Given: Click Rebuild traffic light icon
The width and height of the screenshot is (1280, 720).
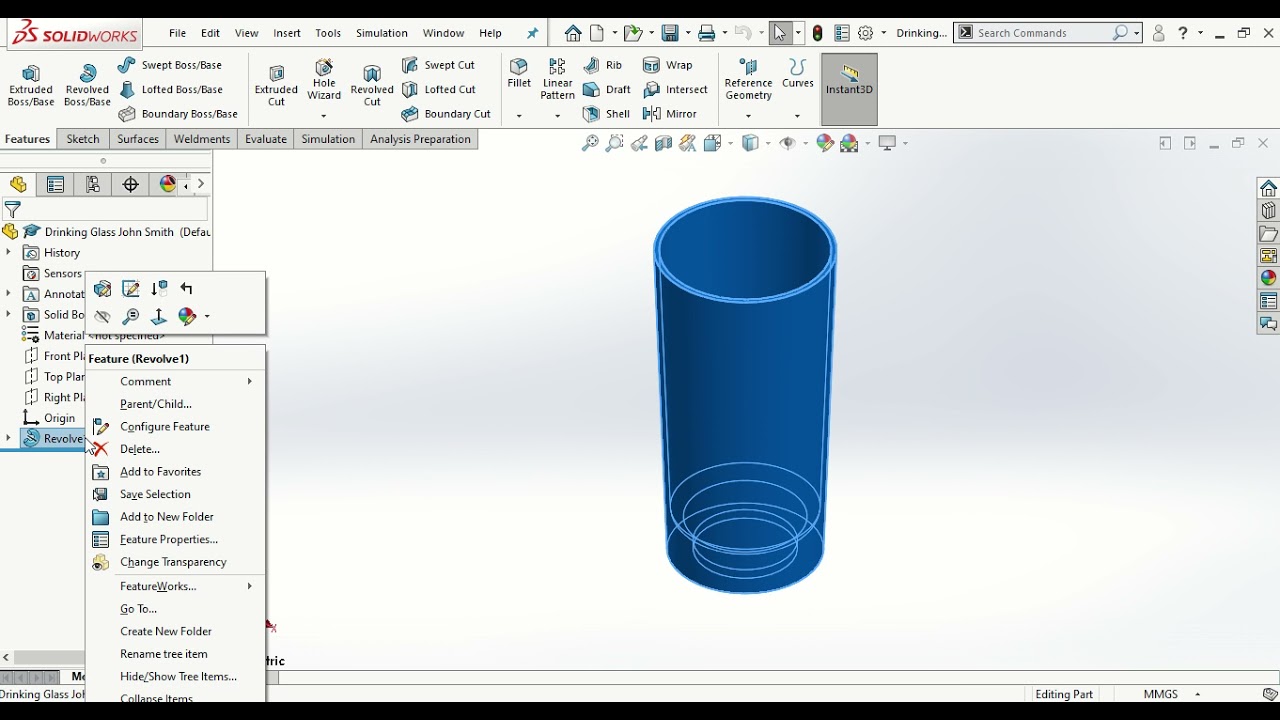Looking at the screenshot, I should point(817,33).
